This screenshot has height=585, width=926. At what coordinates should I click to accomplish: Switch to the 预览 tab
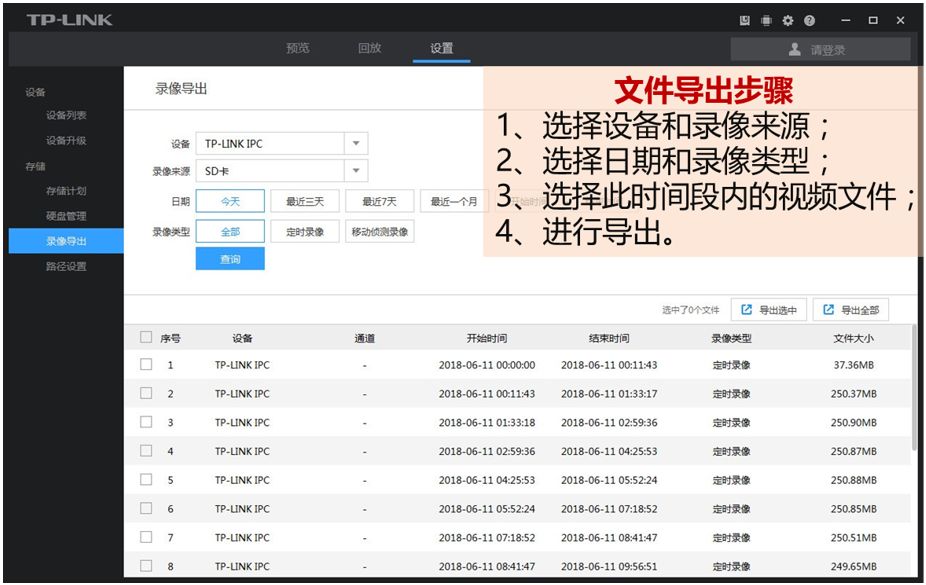297,48
